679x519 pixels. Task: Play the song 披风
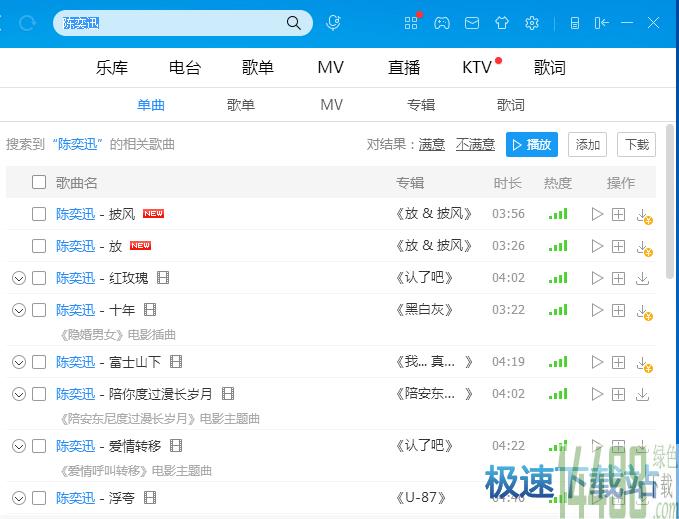pyautogui.click(x=598, y=214)
